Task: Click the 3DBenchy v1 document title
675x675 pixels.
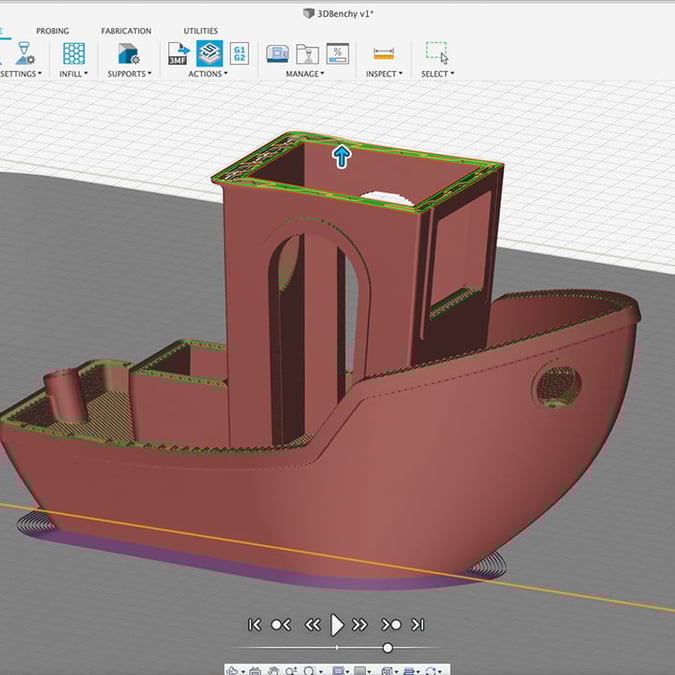Action: [x=345, y=13]
